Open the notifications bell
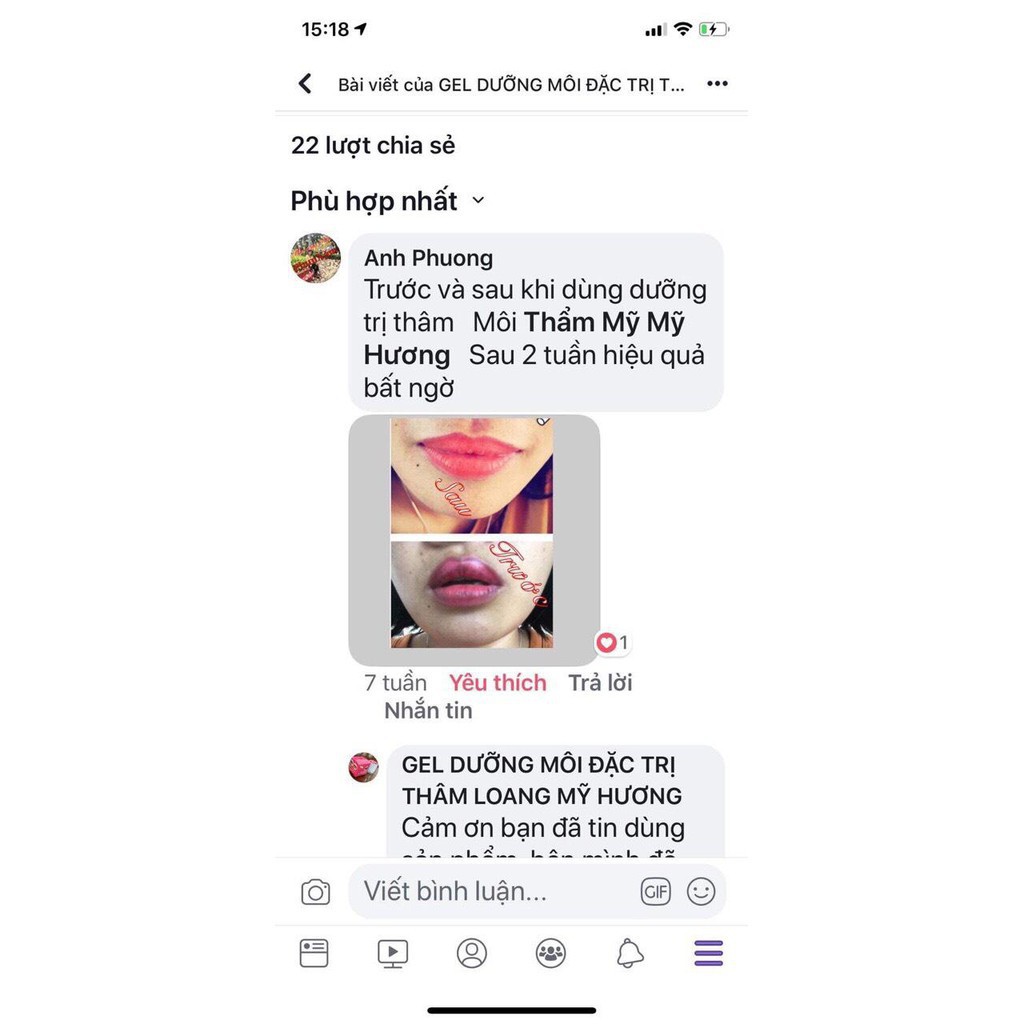Image resolution: width=1024 pixels, height=1024 pixels. (x=630, y=953)
